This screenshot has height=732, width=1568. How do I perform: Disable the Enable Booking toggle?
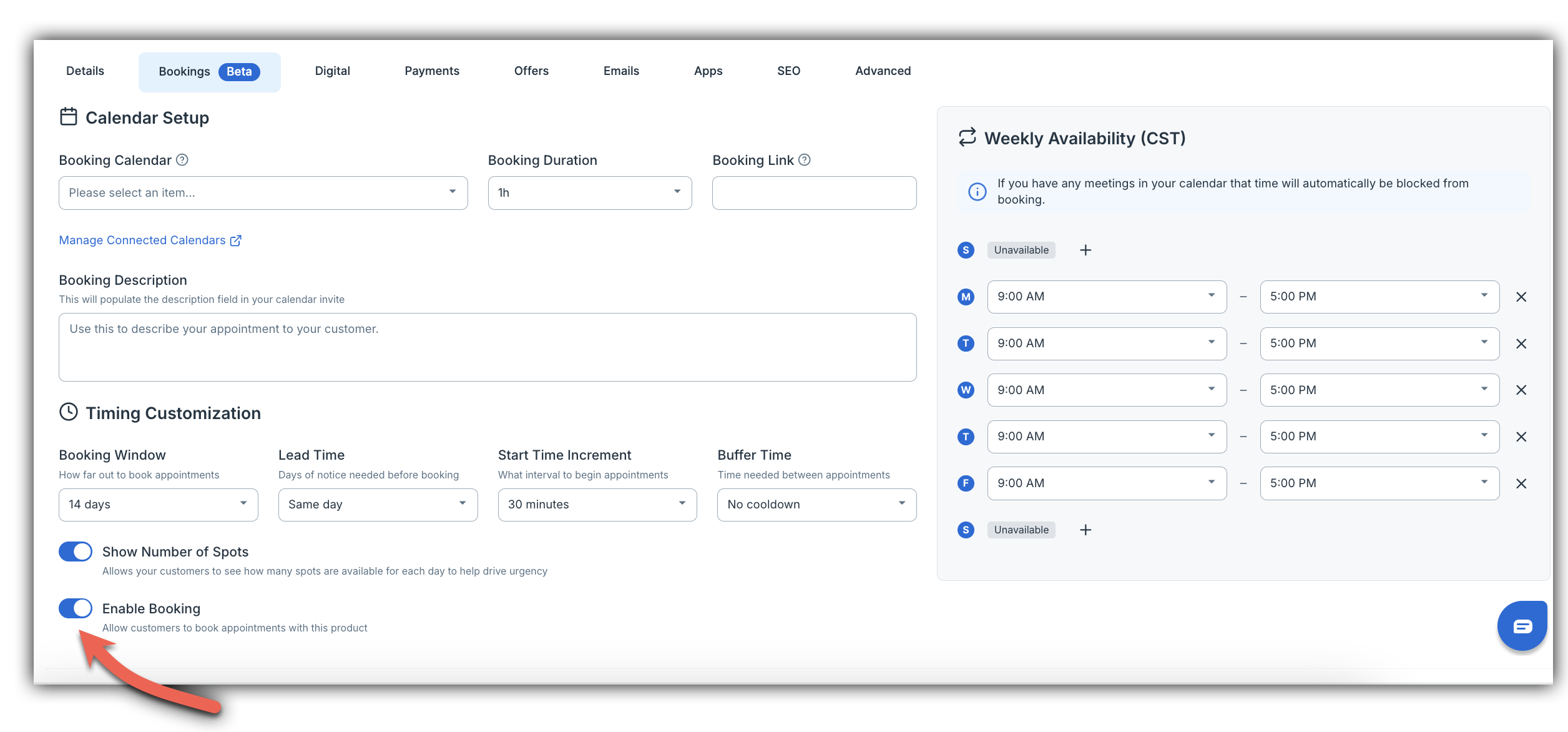point(76,608)
